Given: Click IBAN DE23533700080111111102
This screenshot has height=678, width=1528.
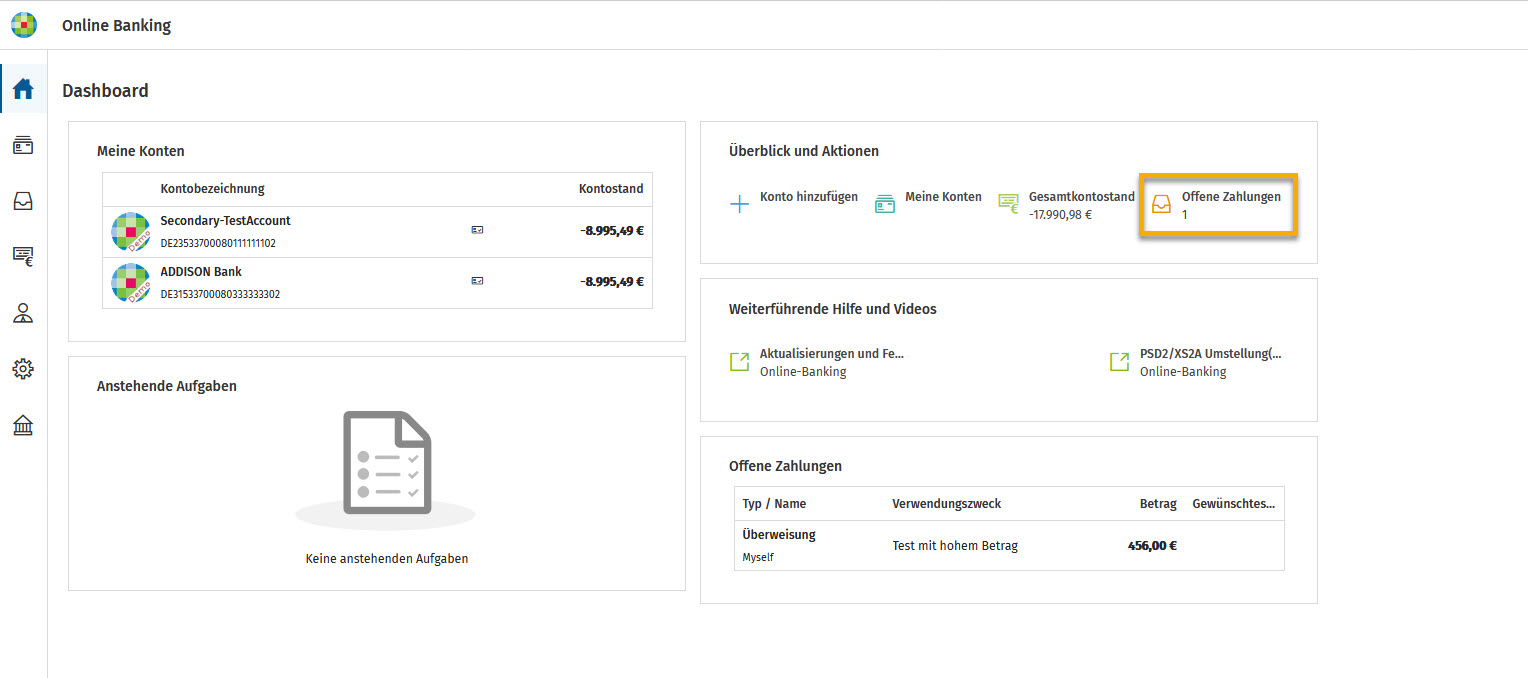Looking at the screenshot, I should [x=218, y=243].
